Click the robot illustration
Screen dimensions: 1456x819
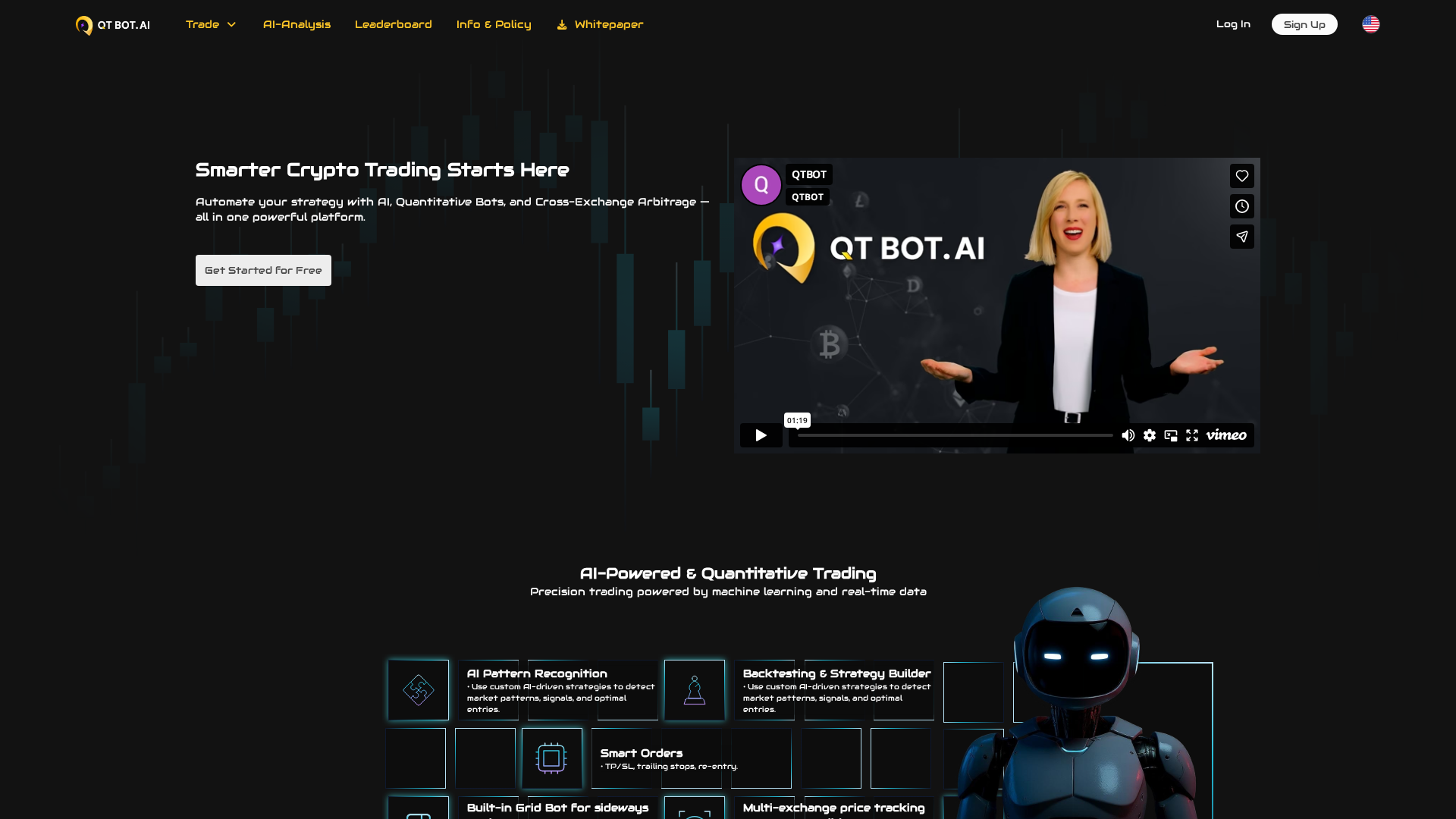1077,703
